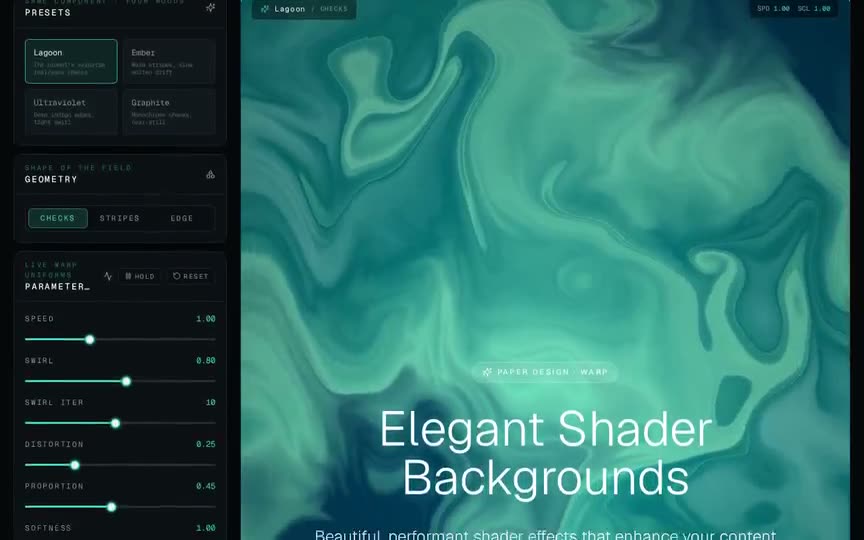Click the Softness value 1.00
This screenshot has height=540, width=864.
[x=206, y=528]
